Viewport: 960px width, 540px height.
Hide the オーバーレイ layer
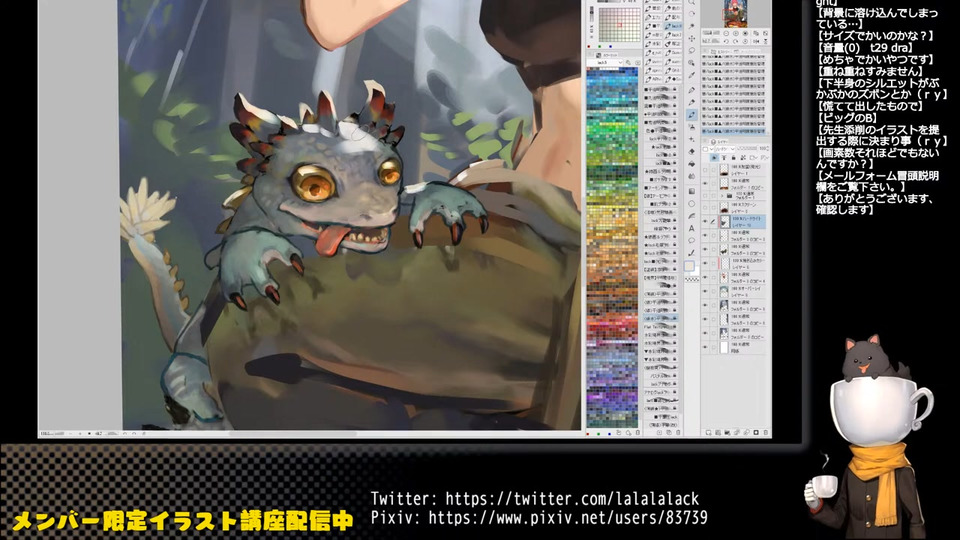point(705,291)
